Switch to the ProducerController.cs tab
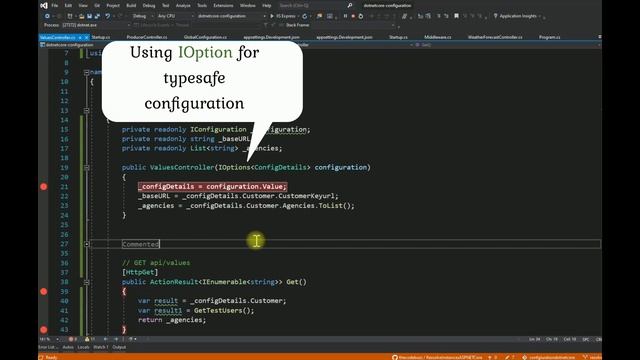Screen dimensions: 640x360 pos(147,37)
